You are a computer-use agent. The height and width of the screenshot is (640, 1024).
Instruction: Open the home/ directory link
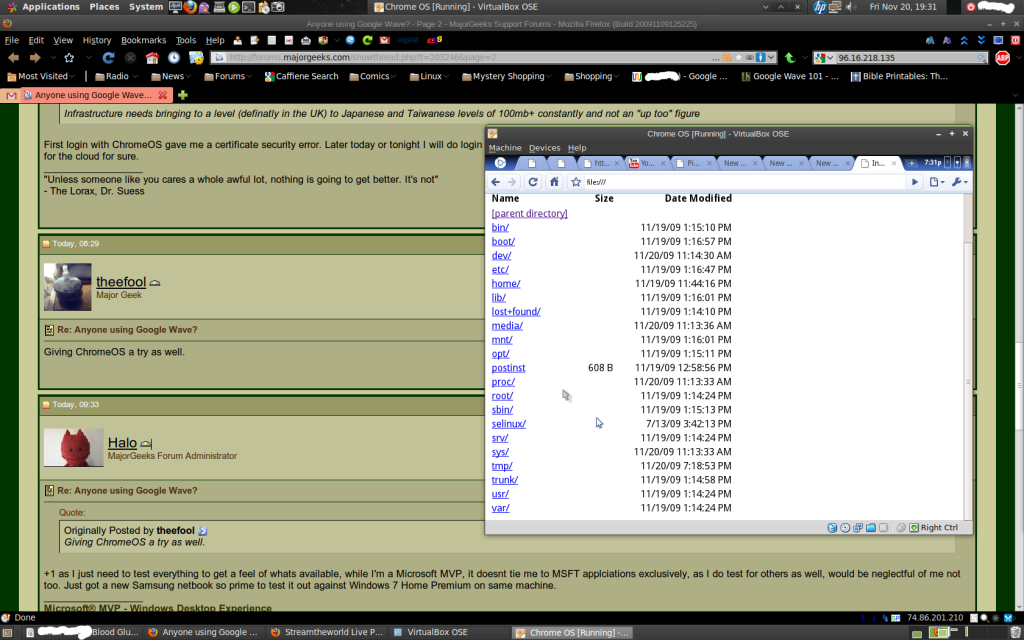click(x=506, y=284)
